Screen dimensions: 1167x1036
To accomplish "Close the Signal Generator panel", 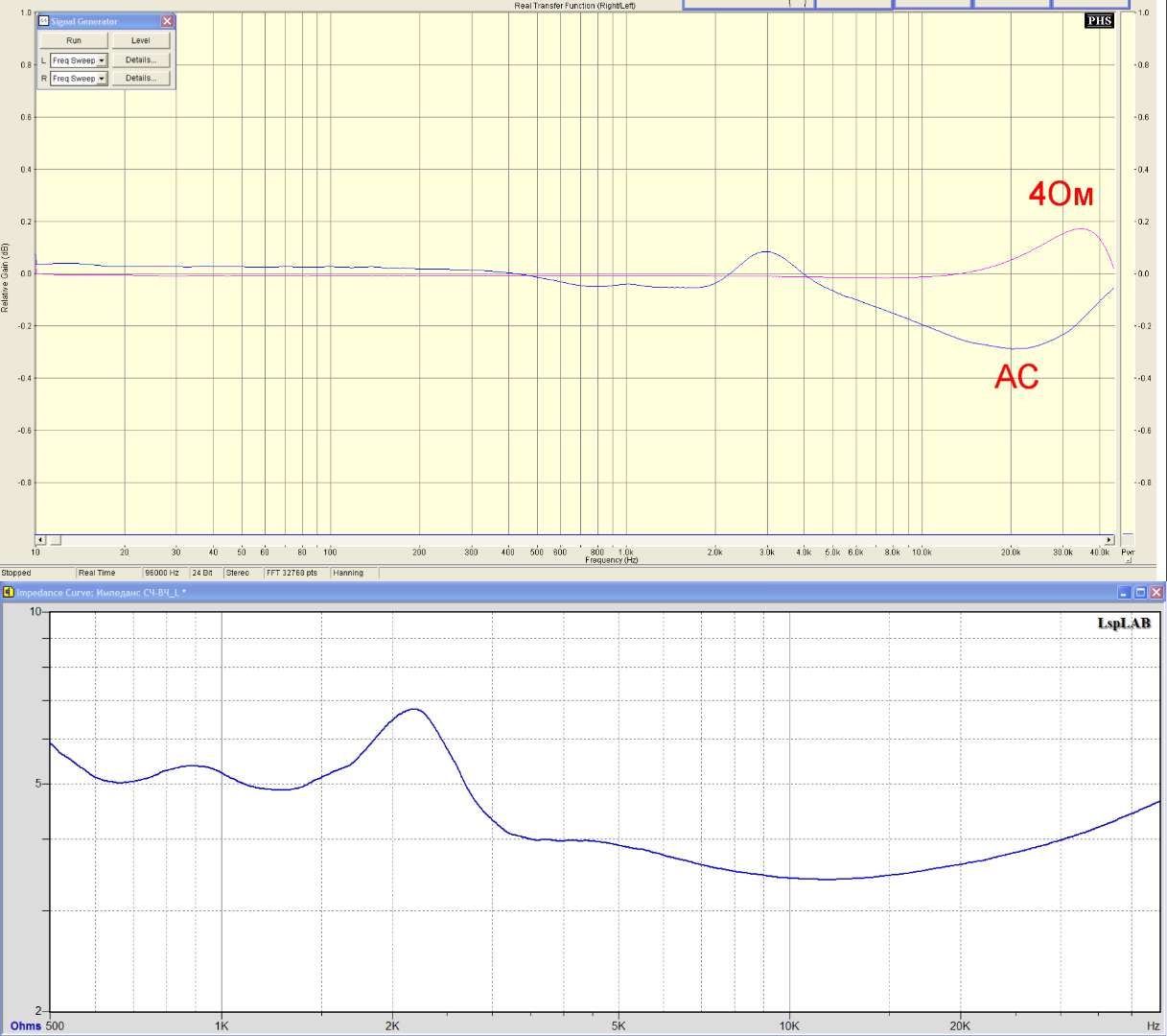I will coord(167,21).
